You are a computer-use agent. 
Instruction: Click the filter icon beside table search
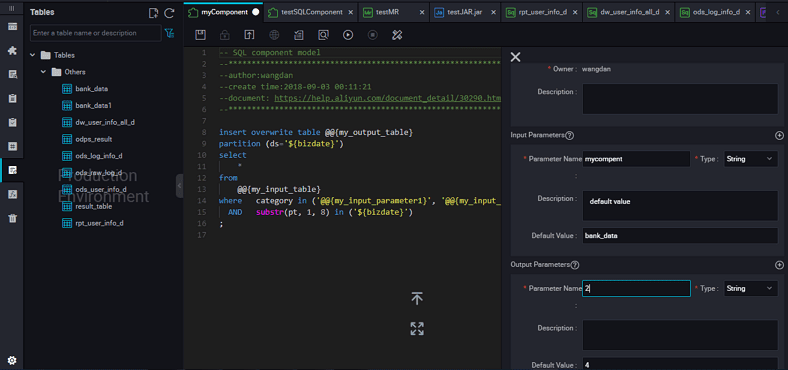170,33
